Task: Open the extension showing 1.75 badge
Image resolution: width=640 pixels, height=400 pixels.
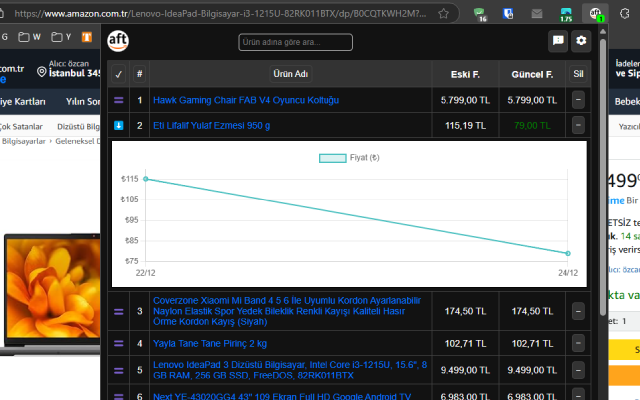Action: pos(566,14)
